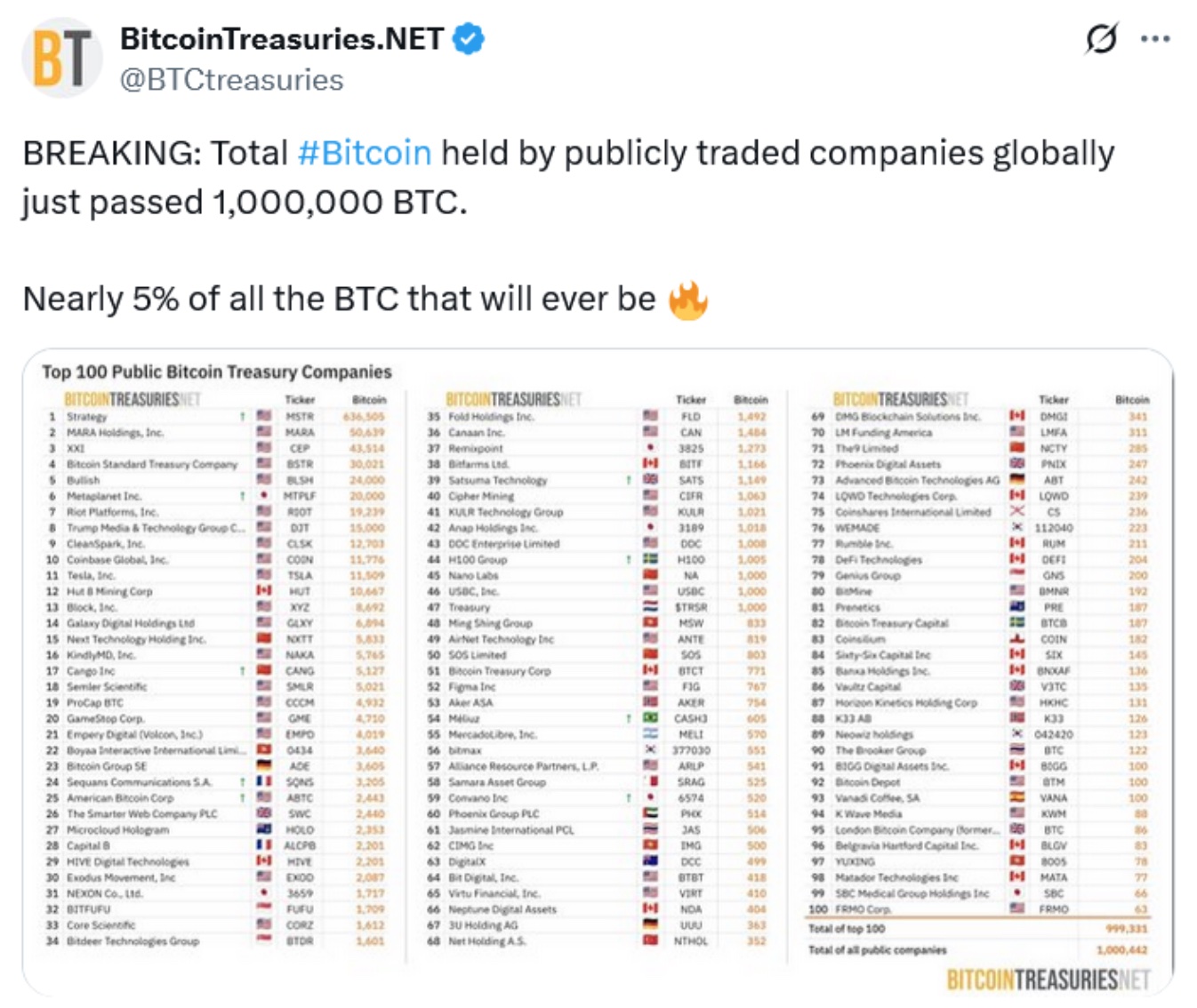
Task: Click the Metaplanet Inc. row
Action: 217,496
